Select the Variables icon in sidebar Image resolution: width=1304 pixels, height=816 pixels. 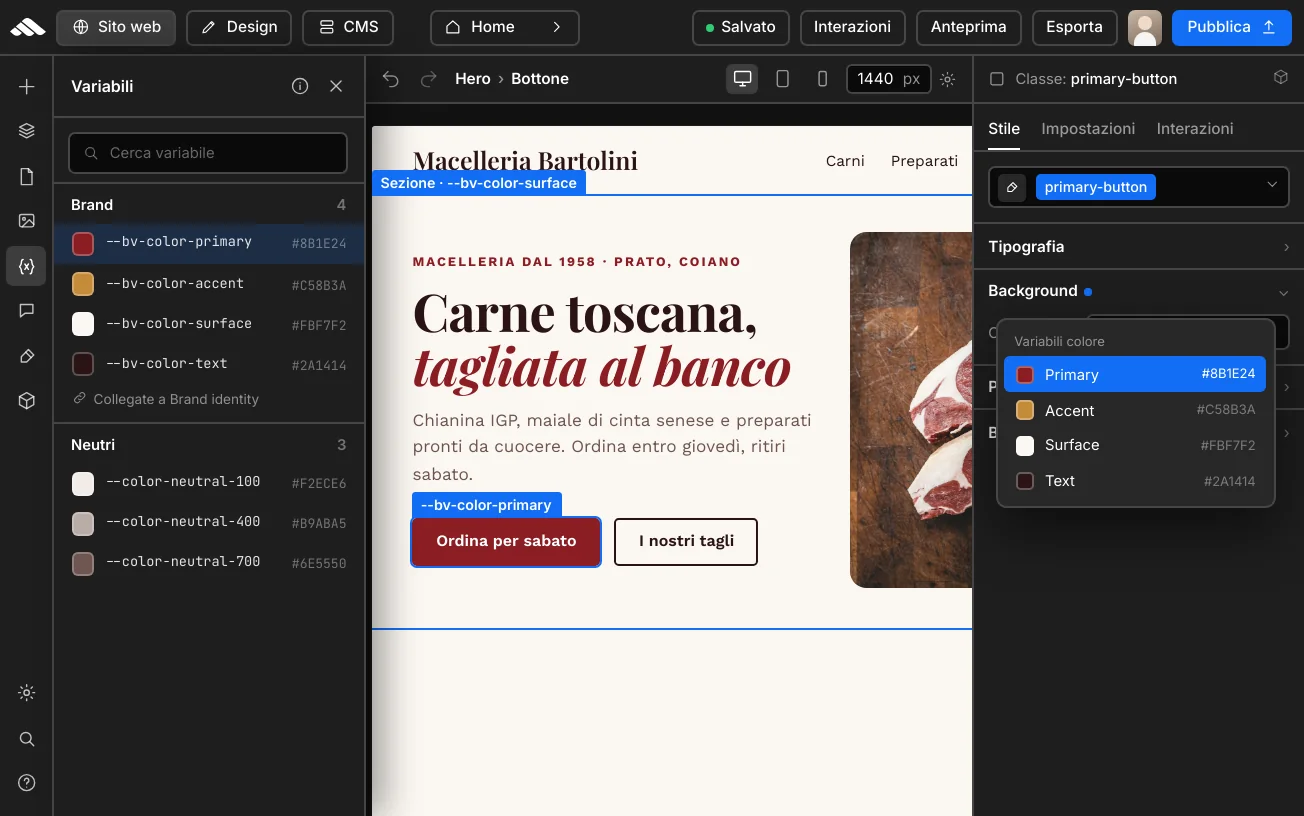click(27, 266)
